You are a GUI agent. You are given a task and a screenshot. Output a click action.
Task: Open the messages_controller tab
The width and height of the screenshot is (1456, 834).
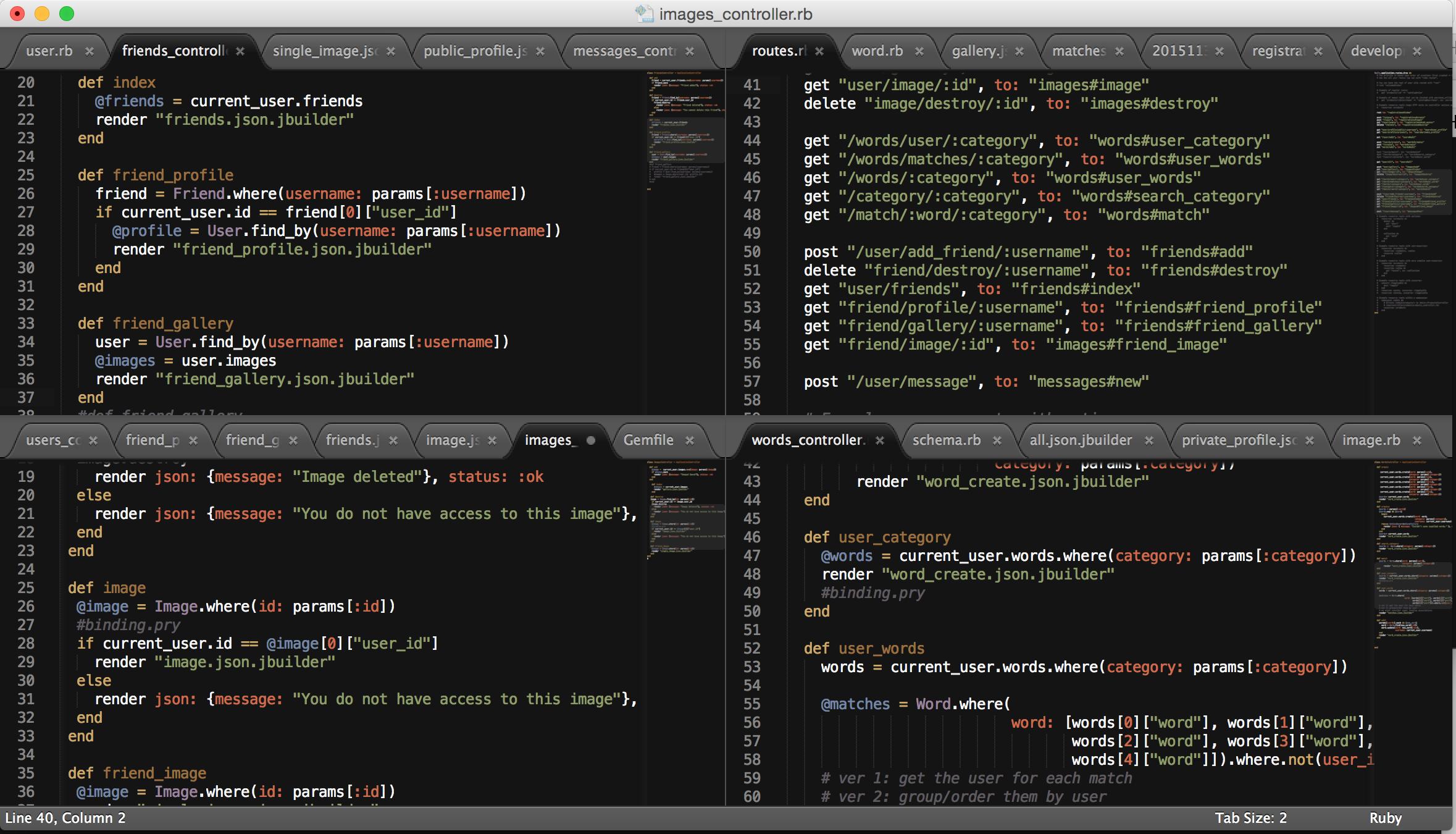pos(624,51)
